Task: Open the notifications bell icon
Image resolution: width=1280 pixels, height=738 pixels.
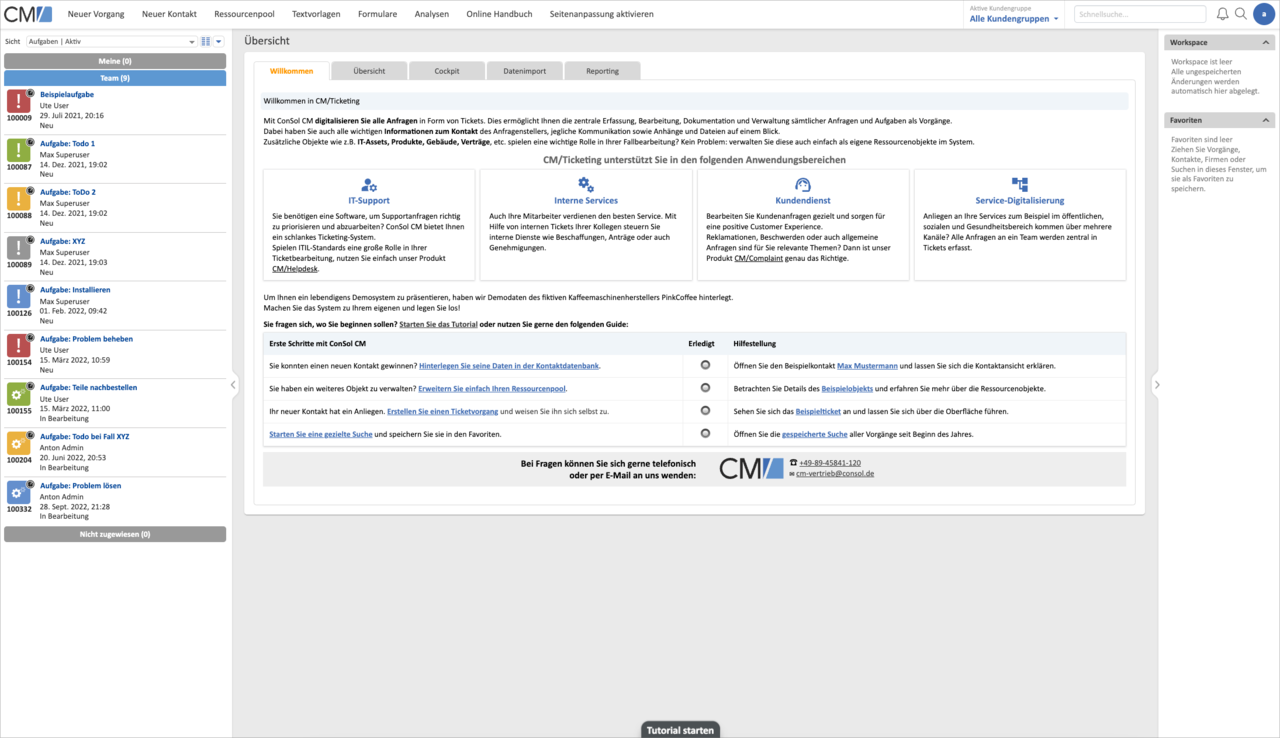Action: point(1222,14)
